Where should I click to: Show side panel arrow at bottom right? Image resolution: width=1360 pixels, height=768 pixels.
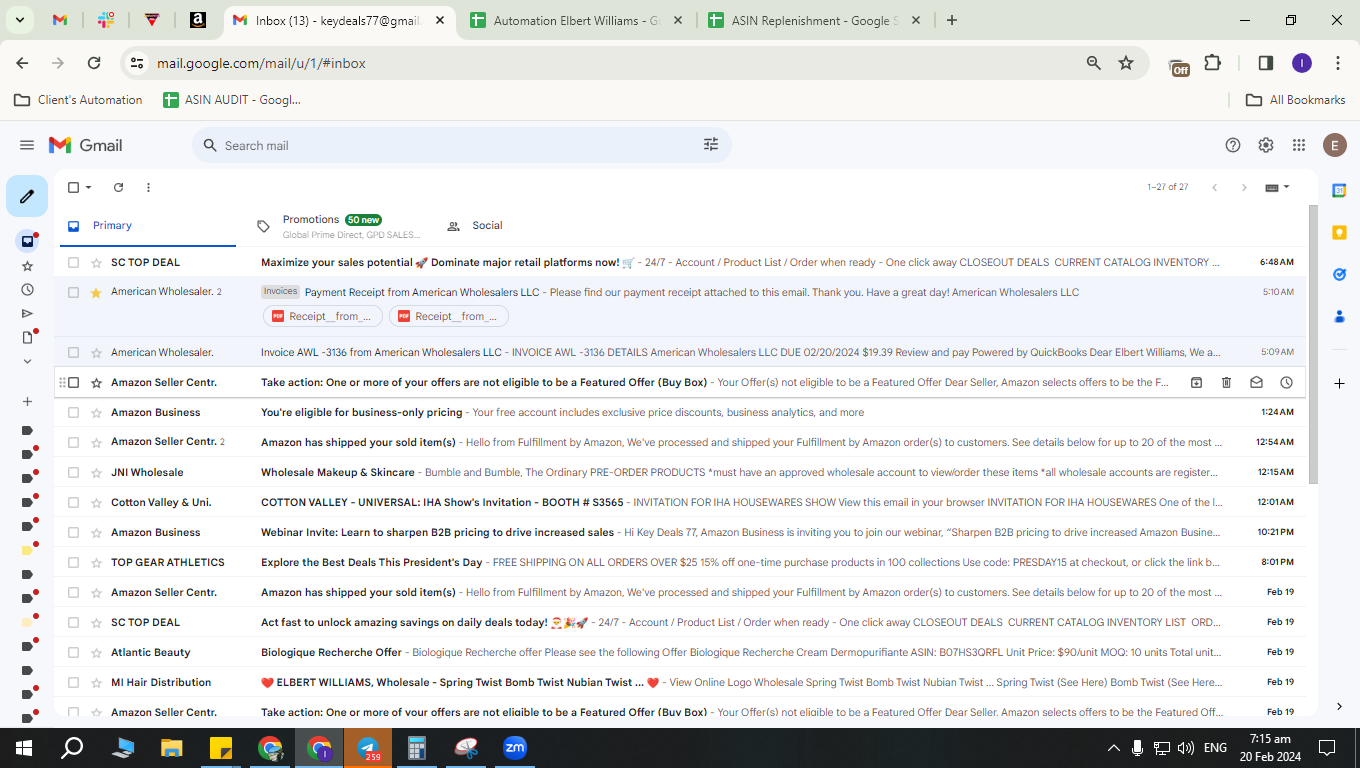point(1339,707)
